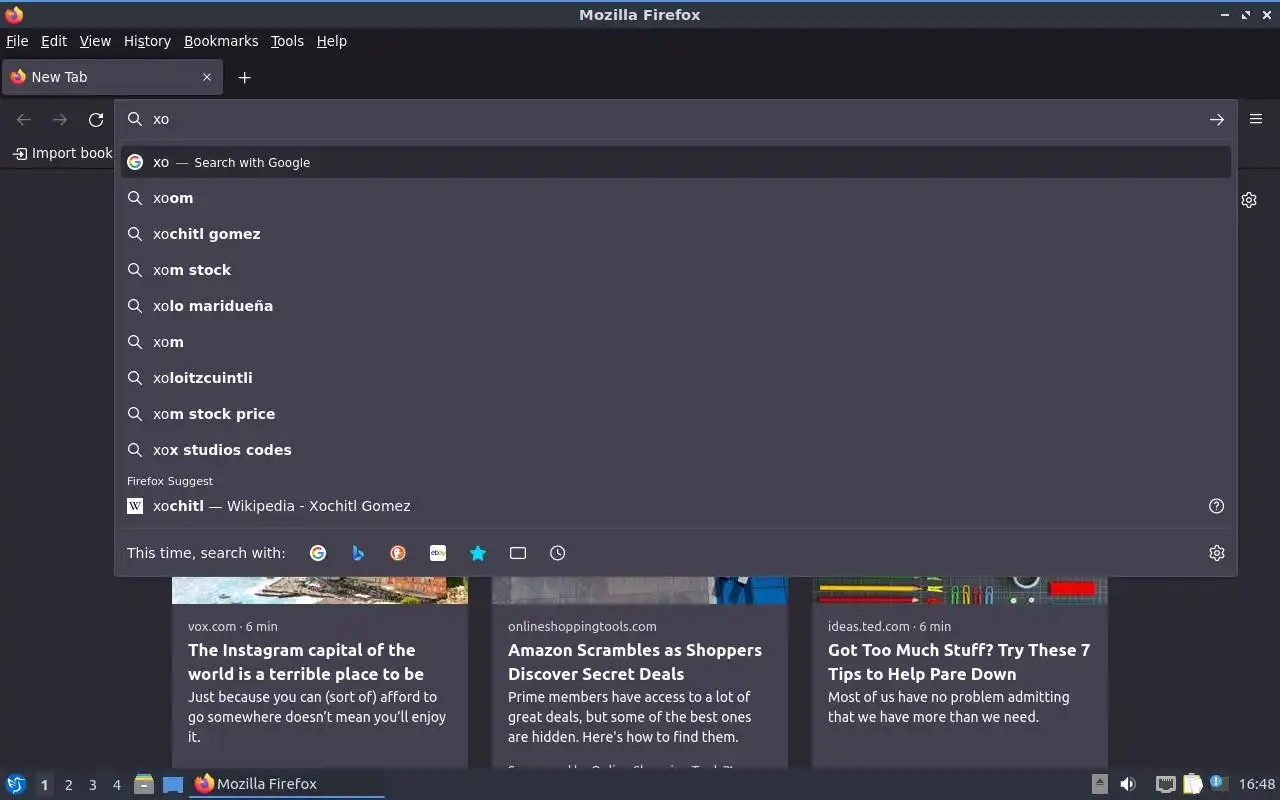Open the vox.com Instagram capital article
Screen dimensions: 1280x800
(305, 662)
